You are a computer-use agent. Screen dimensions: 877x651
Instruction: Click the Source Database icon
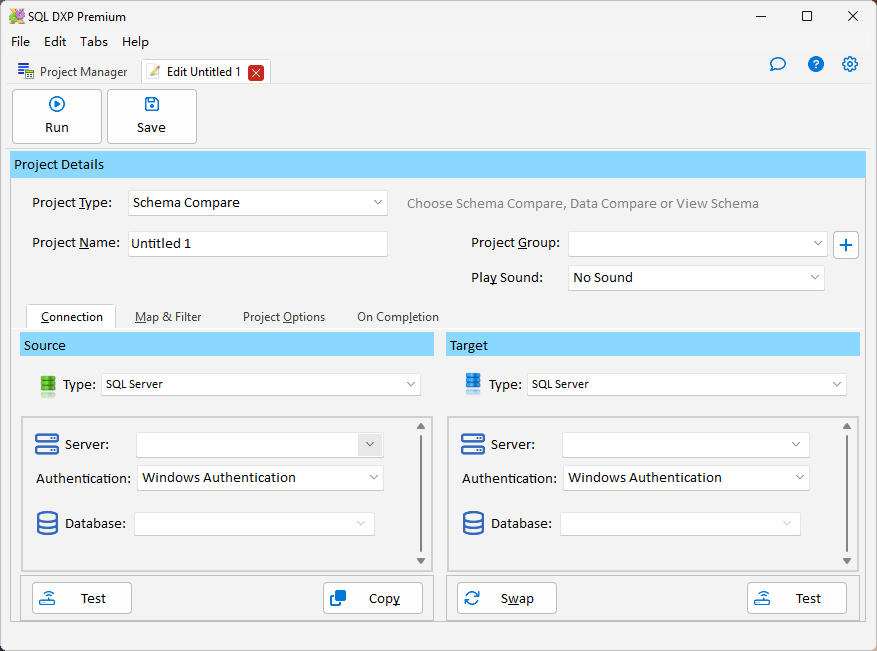coord(47,523)
